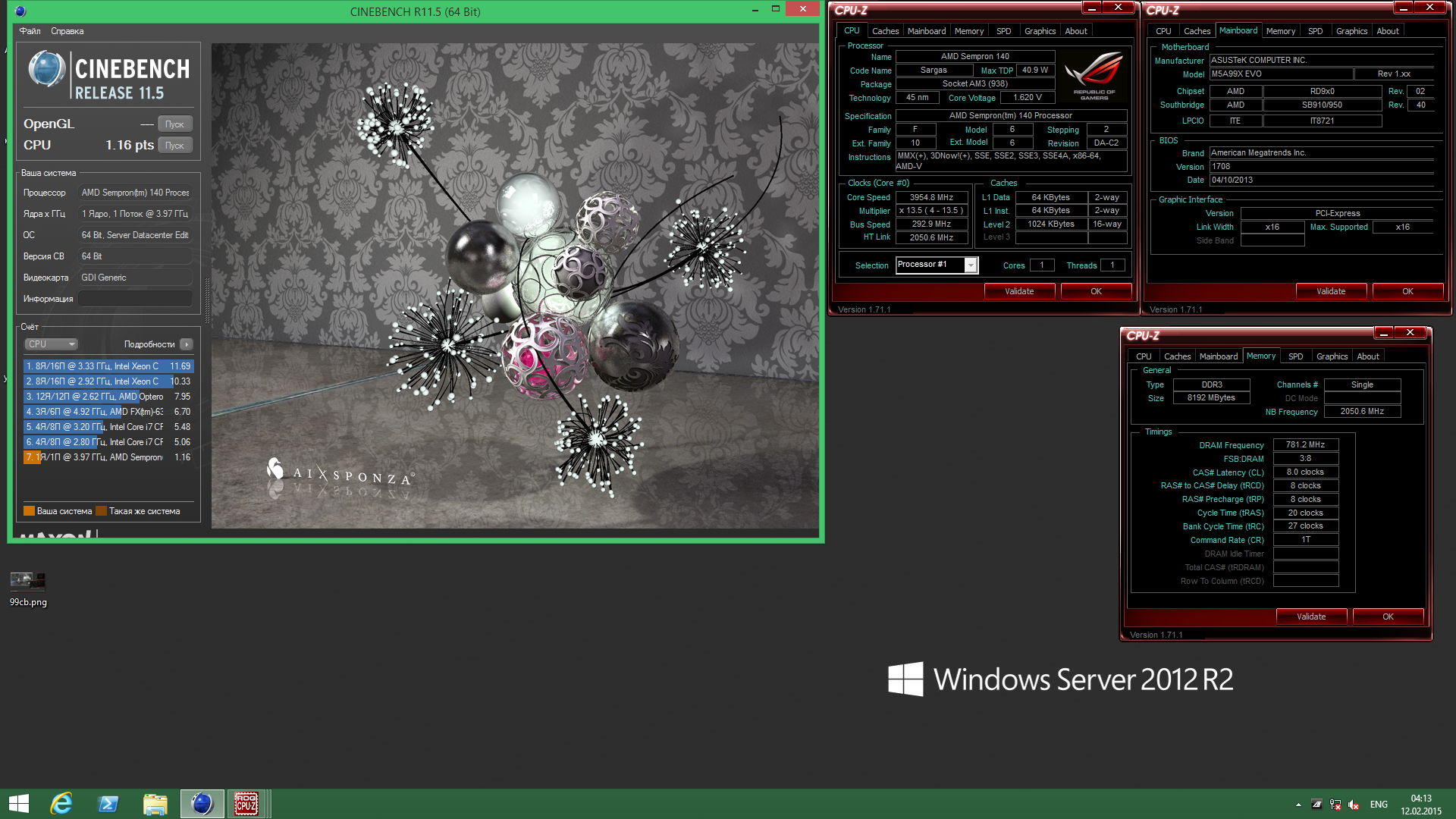This screenshot has height=819, width=1456.
Task: Open the Справка menu in Cinebench
Action: pyautogui.click(x=67, y=31)
